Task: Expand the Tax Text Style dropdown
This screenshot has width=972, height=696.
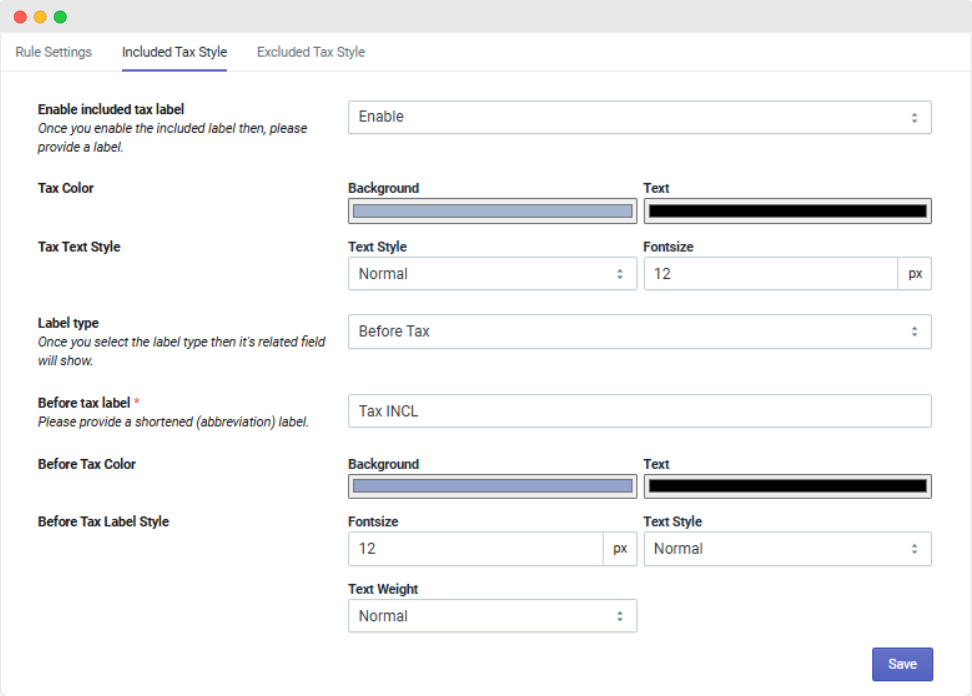Action: click(492, 274)
